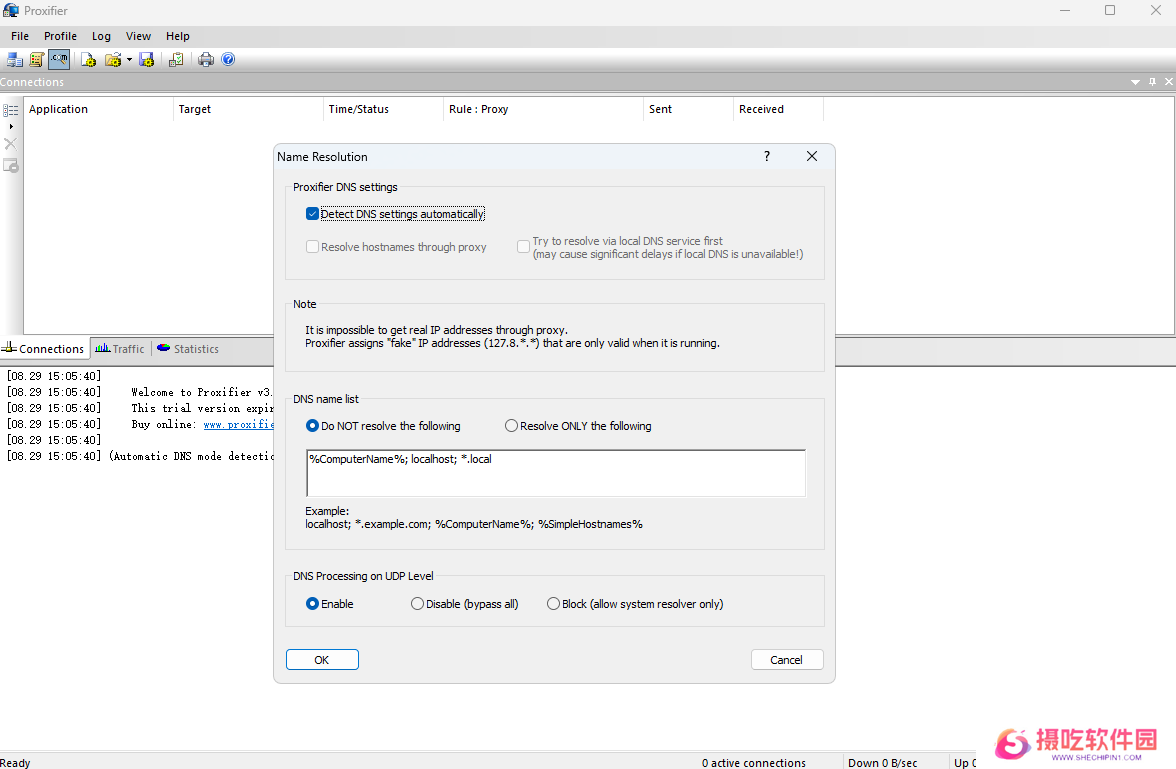This screenshot has width=1176, height=769.
Task: Open Connections pane dropdown arrow menu
Action: tap(1135, 82)
